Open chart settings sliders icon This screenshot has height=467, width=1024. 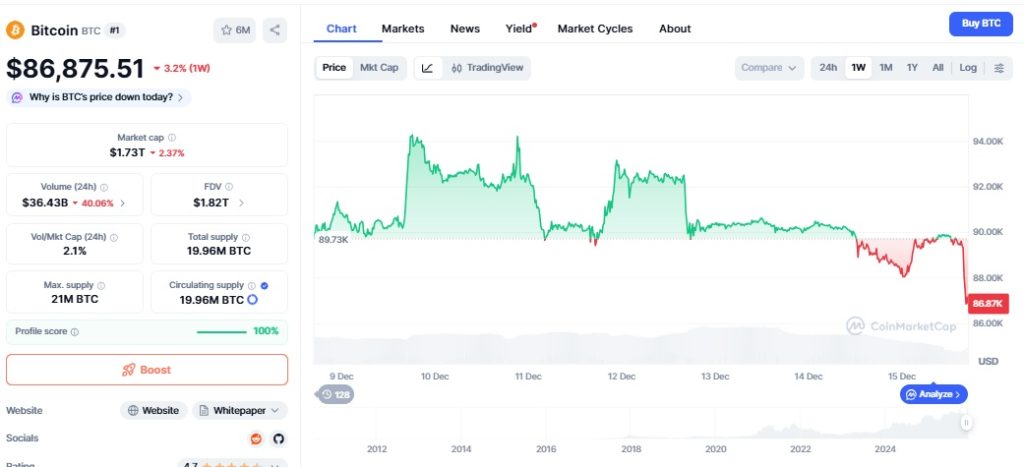tap(999, 68)
